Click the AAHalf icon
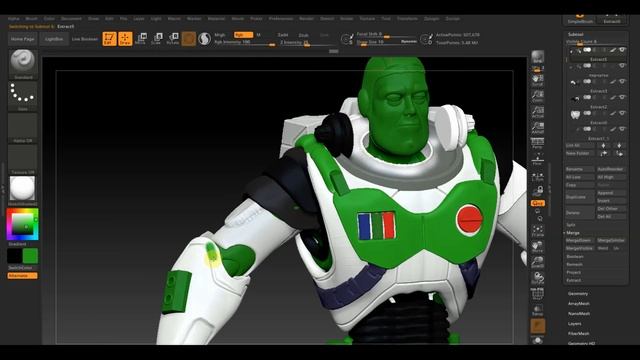 pyautogui.click(x=538, y=128)
